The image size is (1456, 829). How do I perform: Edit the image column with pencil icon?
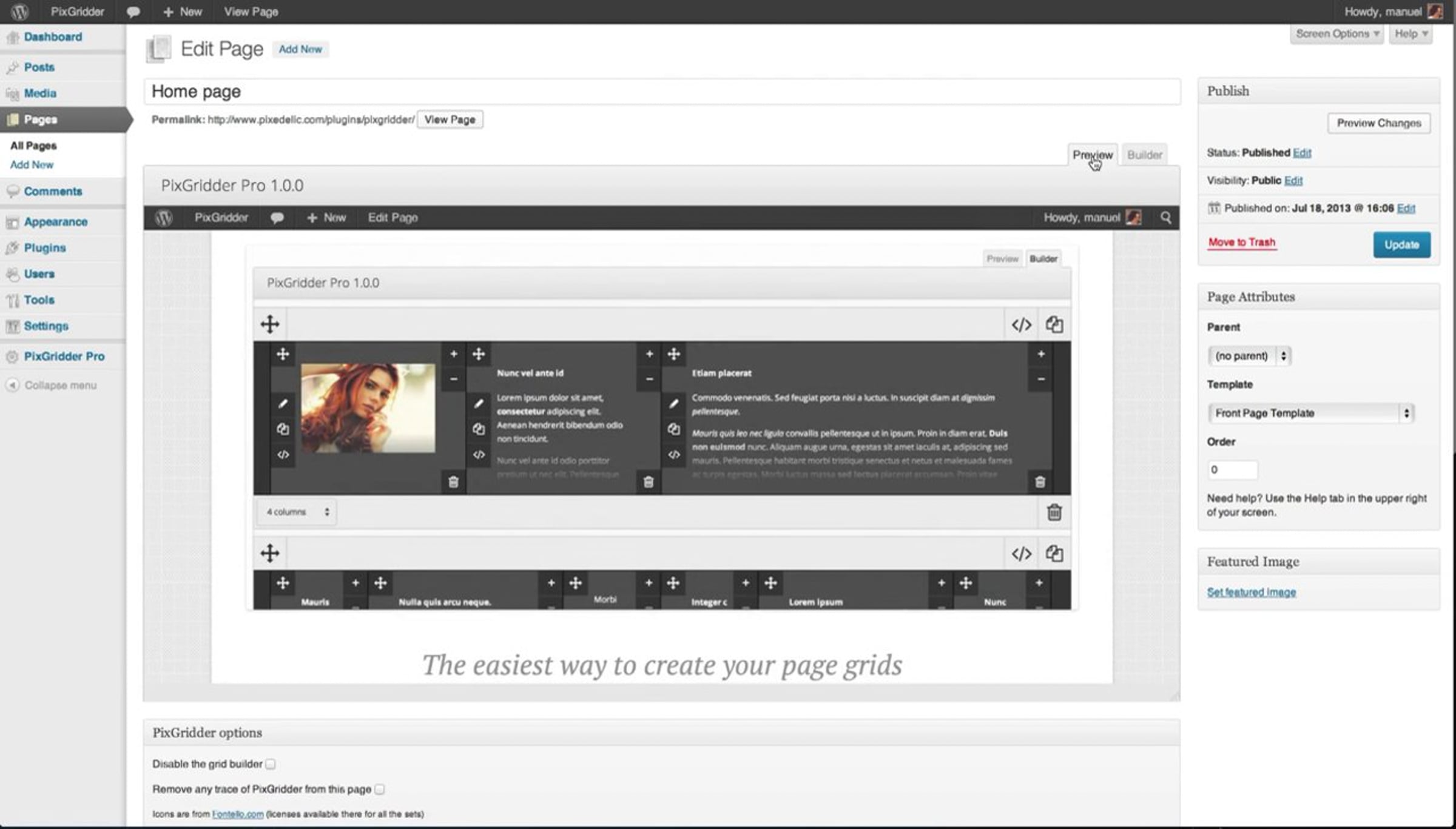coord(283,404)
